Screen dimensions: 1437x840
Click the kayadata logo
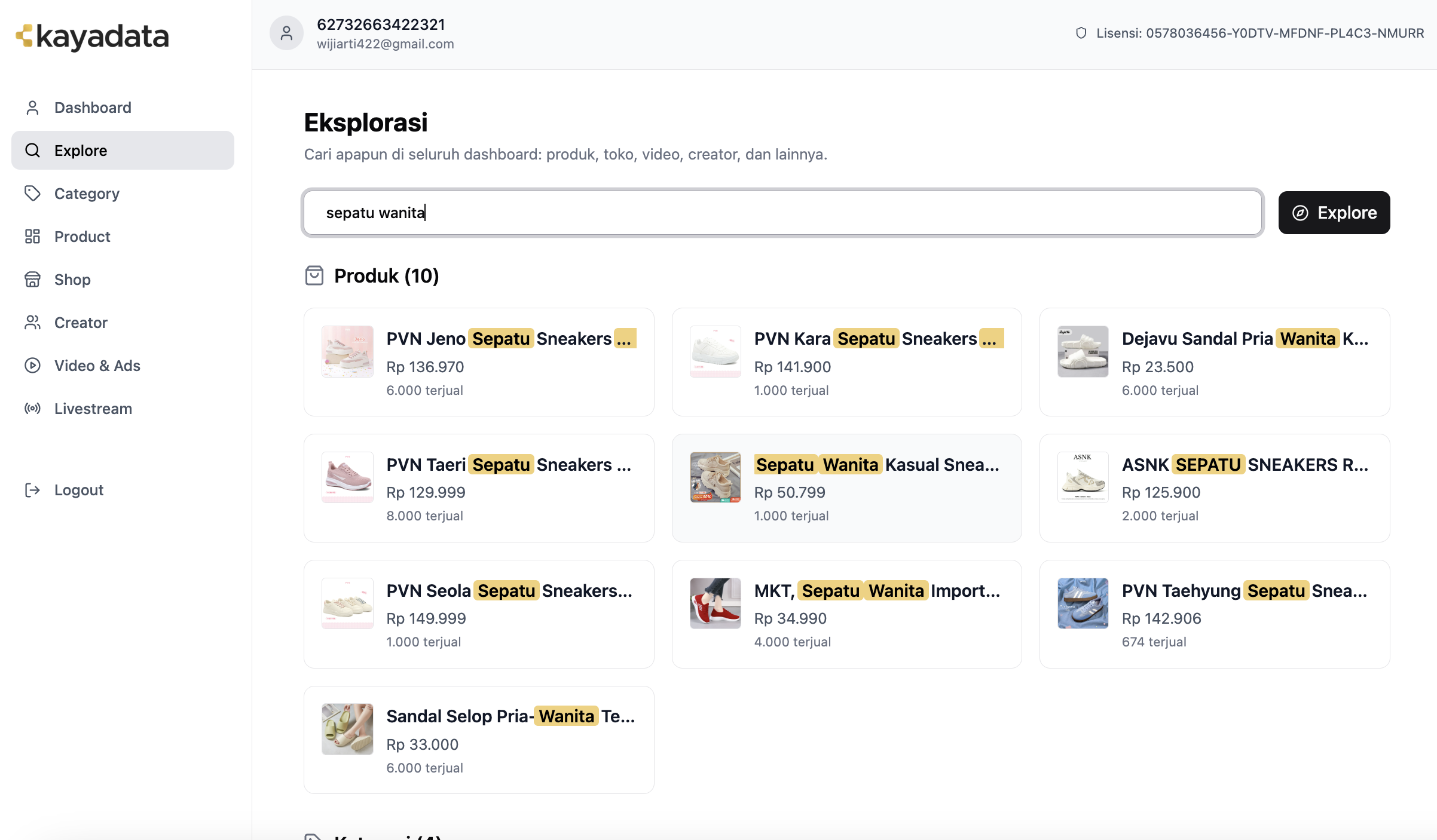93,36
